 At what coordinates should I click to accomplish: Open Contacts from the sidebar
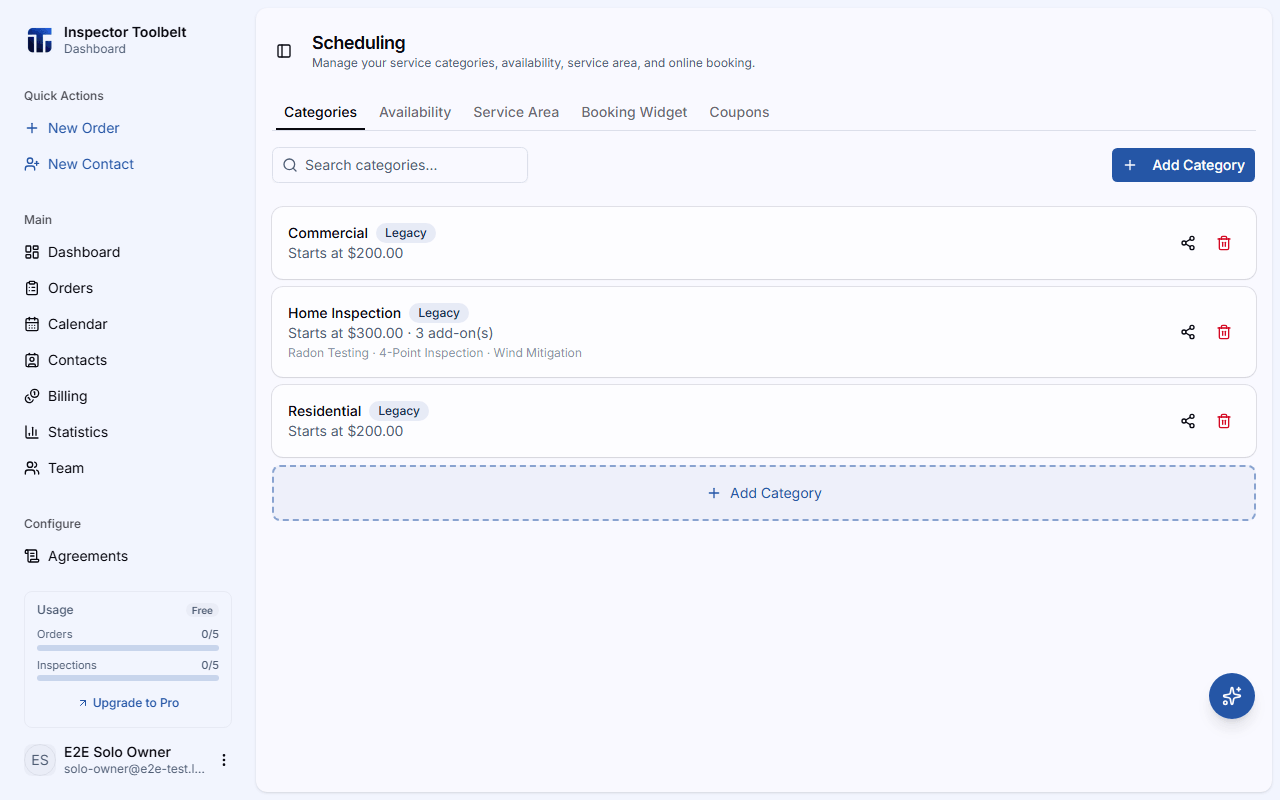(x=128, y=360)
